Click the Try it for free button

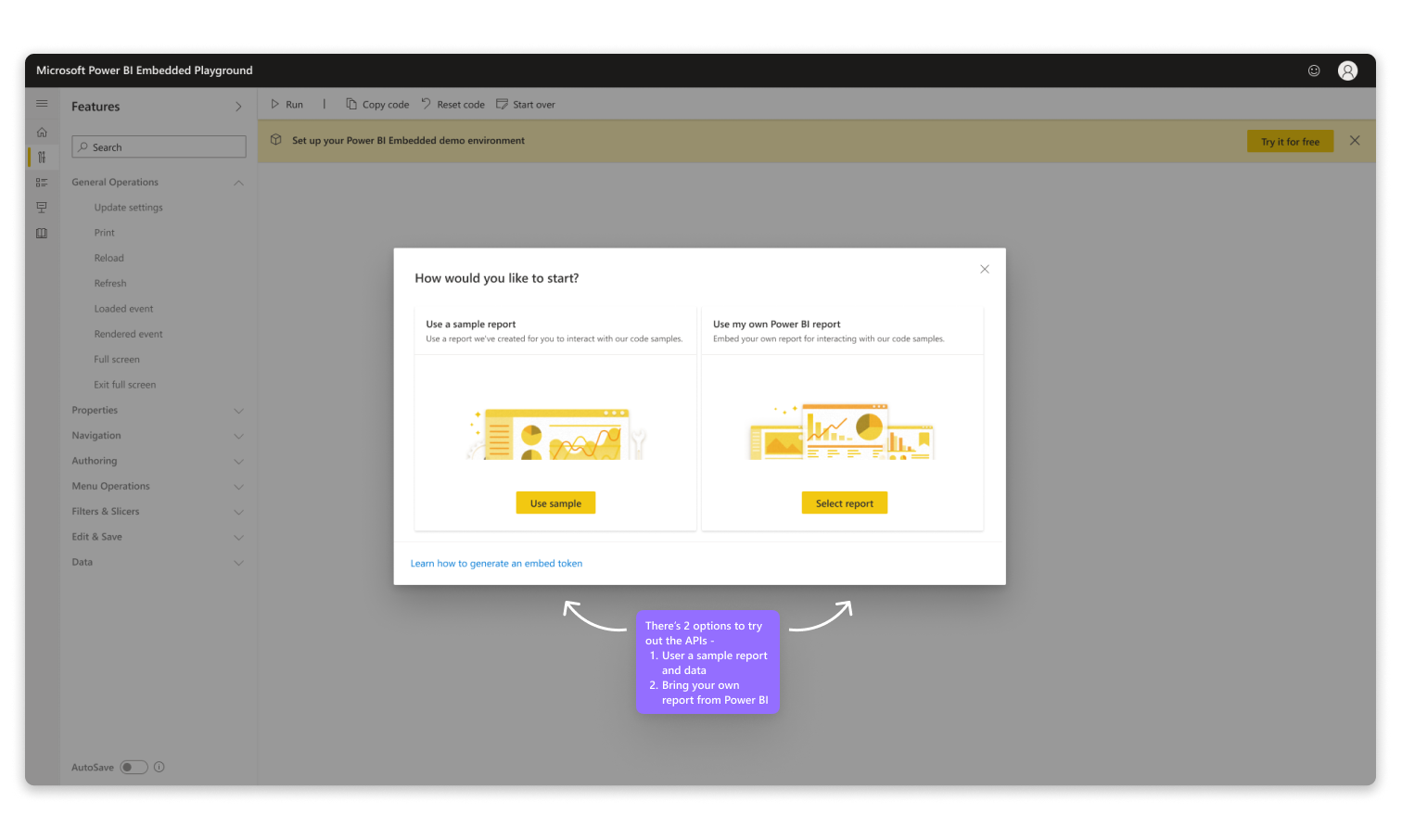[x=1290, y=141]
